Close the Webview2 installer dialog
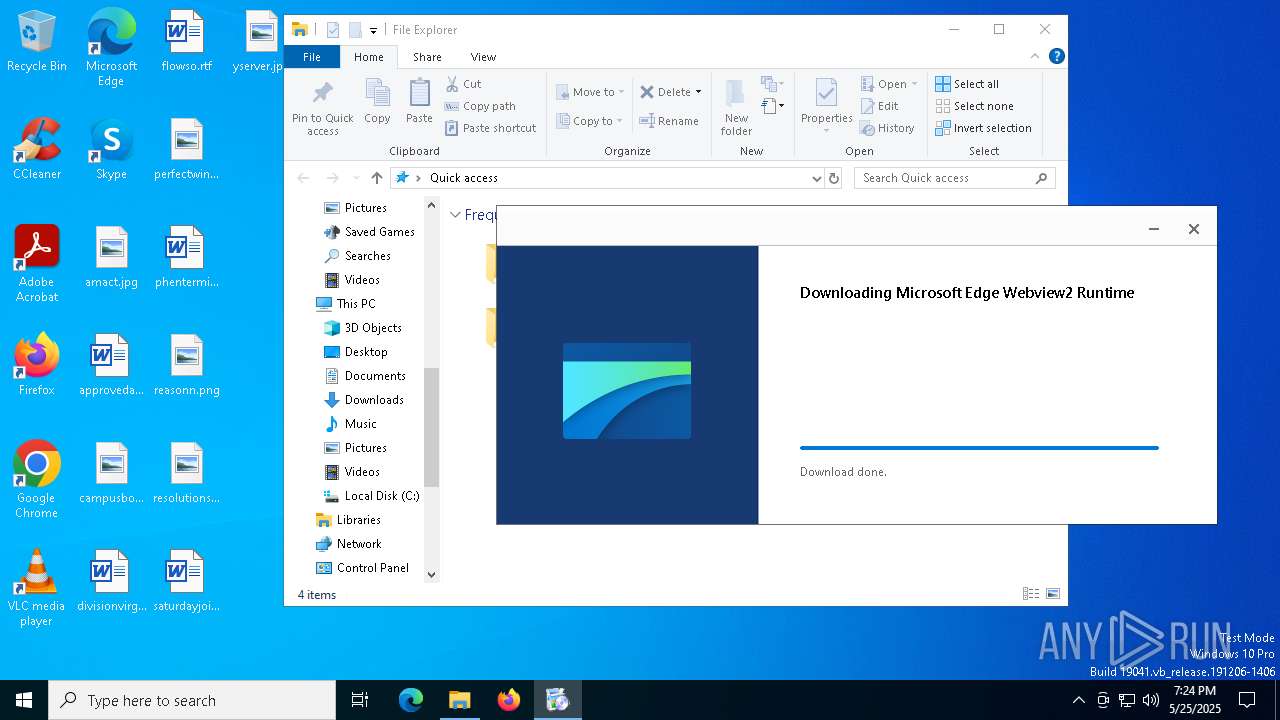1280x720 pixels. click(1193, 229)
